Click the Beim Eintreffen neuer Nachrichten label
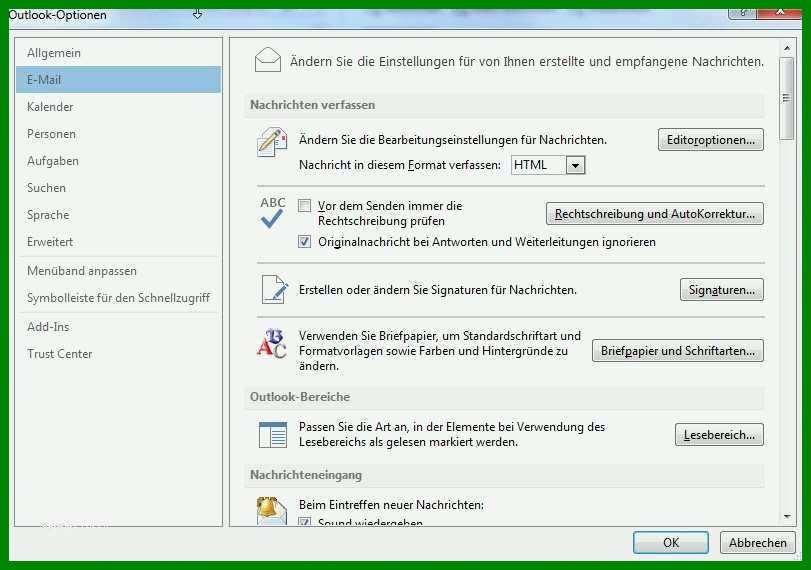The width and height of the screenshot is (811, 570). point(391,504)
